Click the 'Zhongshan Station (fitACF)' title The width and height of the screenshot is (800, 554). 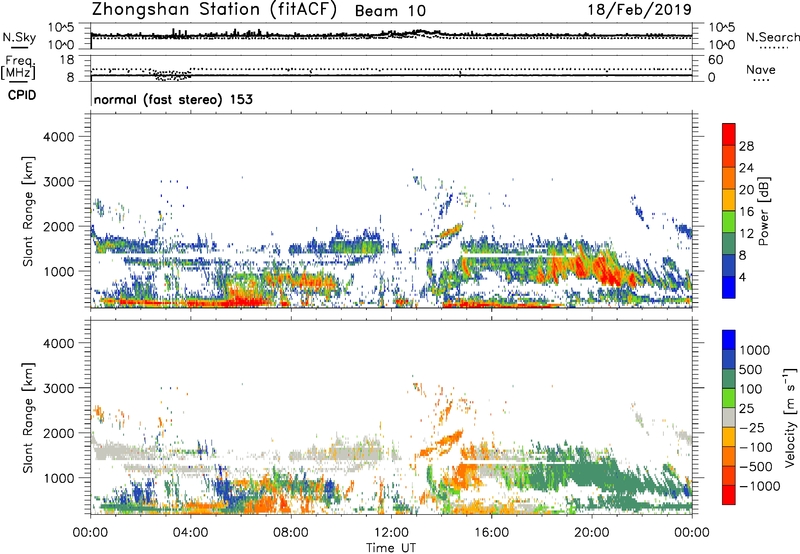(x=214, y=10)
